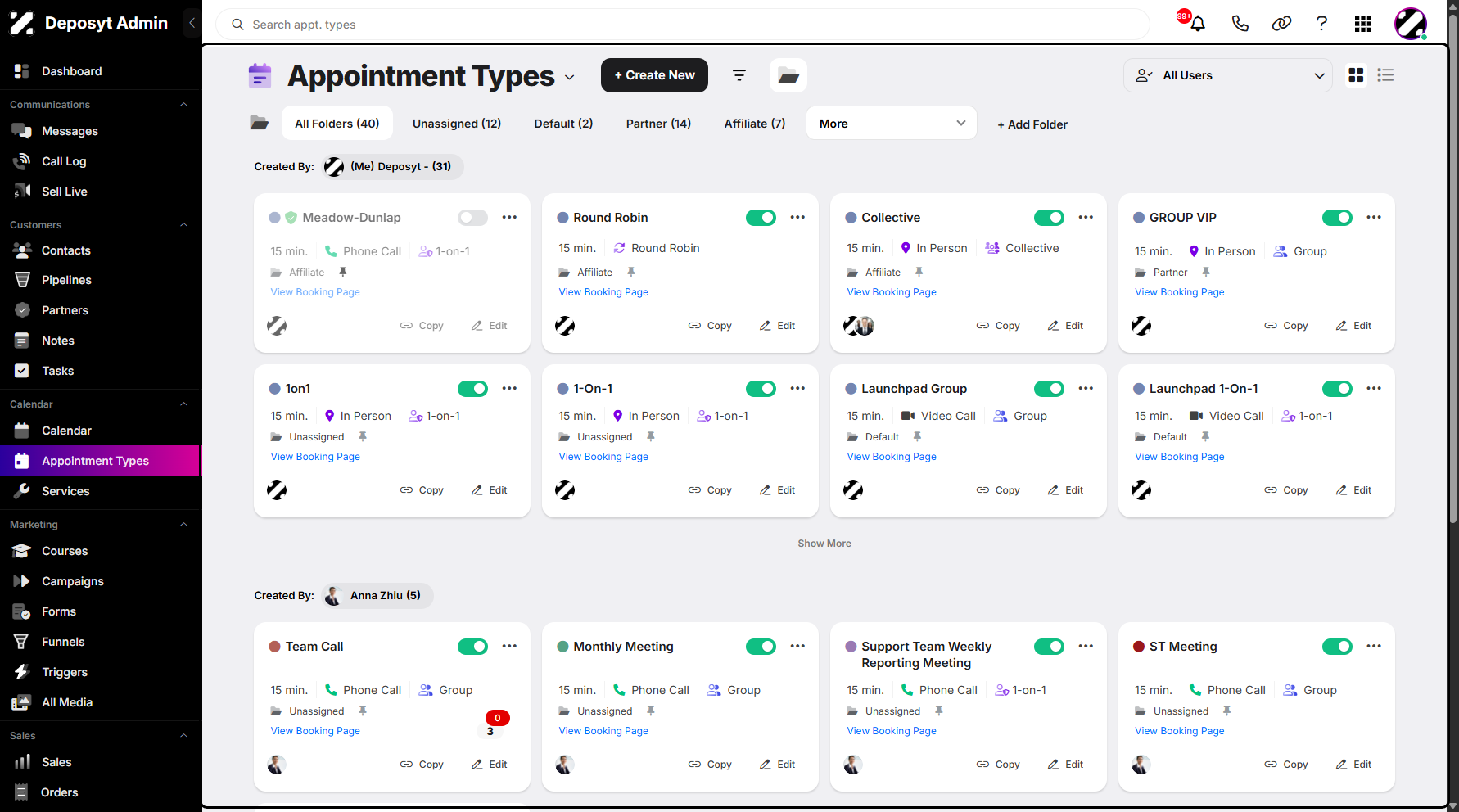Collapse the sidebar with the arrow

pyautogui.click(x=192, y=23)
